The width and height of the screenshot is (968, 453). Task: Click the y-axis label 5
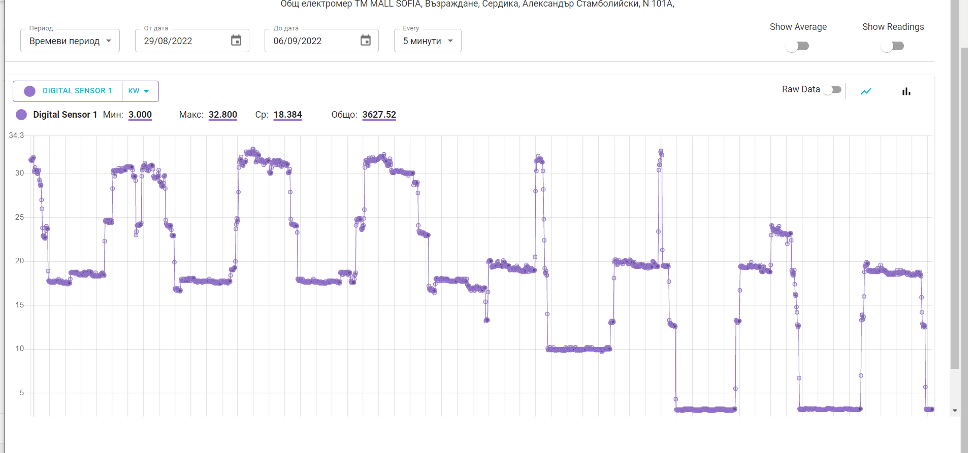pyautogui.click(x=22, y=393)
